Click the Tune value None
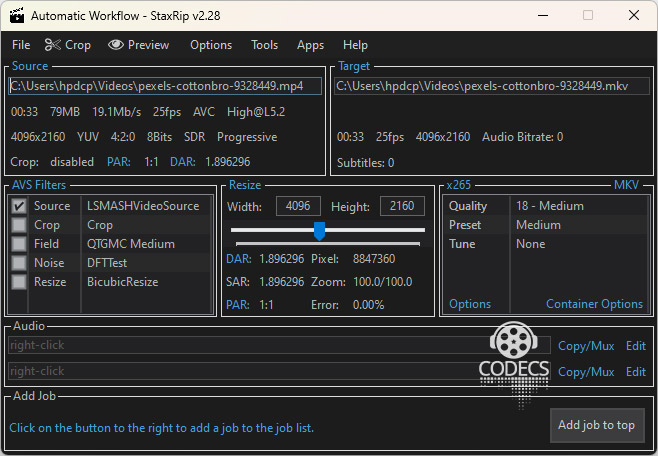This screenshot has height=456, width=658. coord(530,244)
